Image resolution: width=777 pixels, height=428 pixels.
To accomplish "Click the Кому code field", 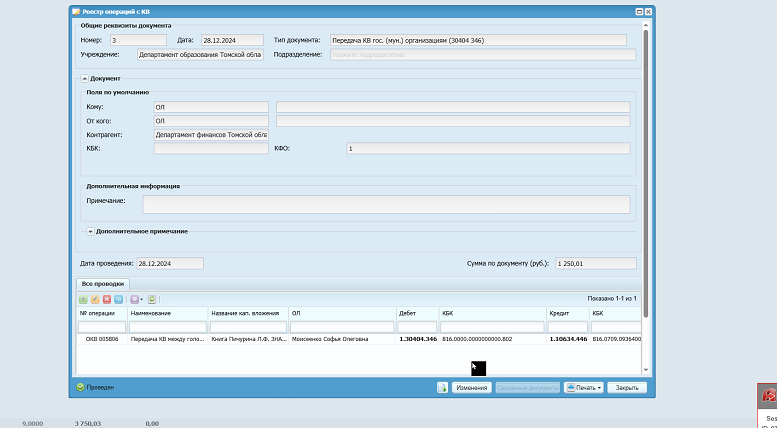I will 211,107.
